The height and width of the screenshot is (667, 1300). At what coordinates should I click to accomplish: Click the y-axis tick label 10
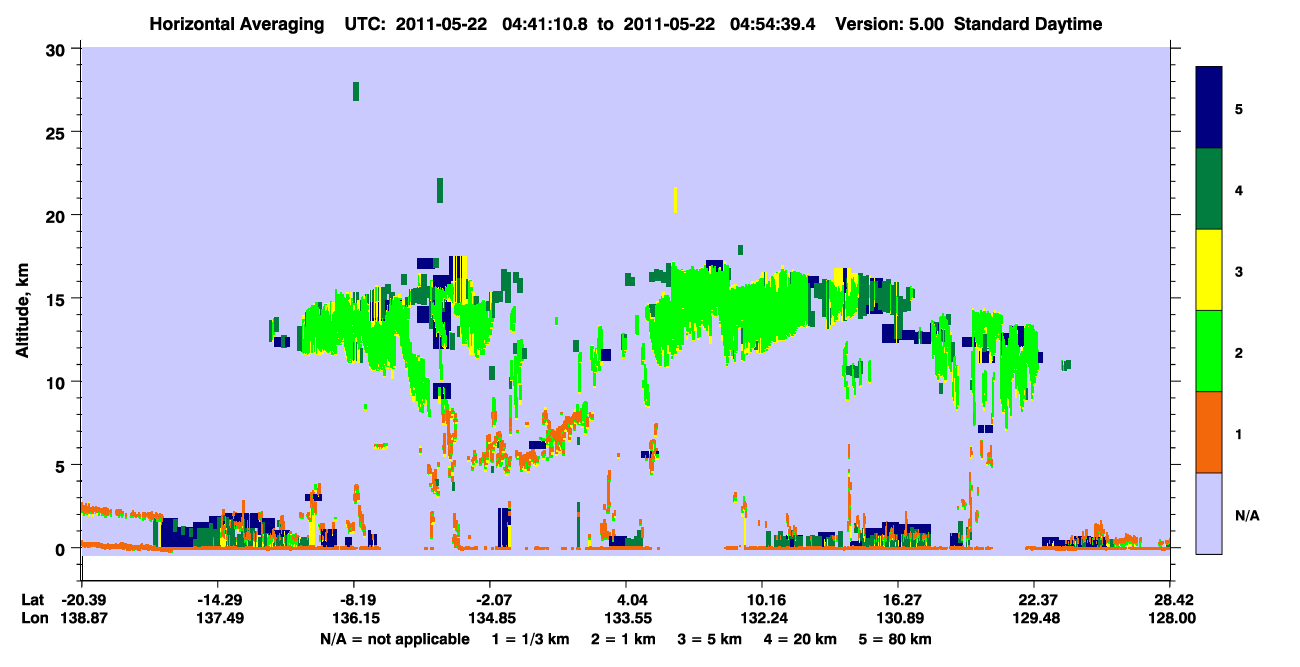[x=58, y=382]
